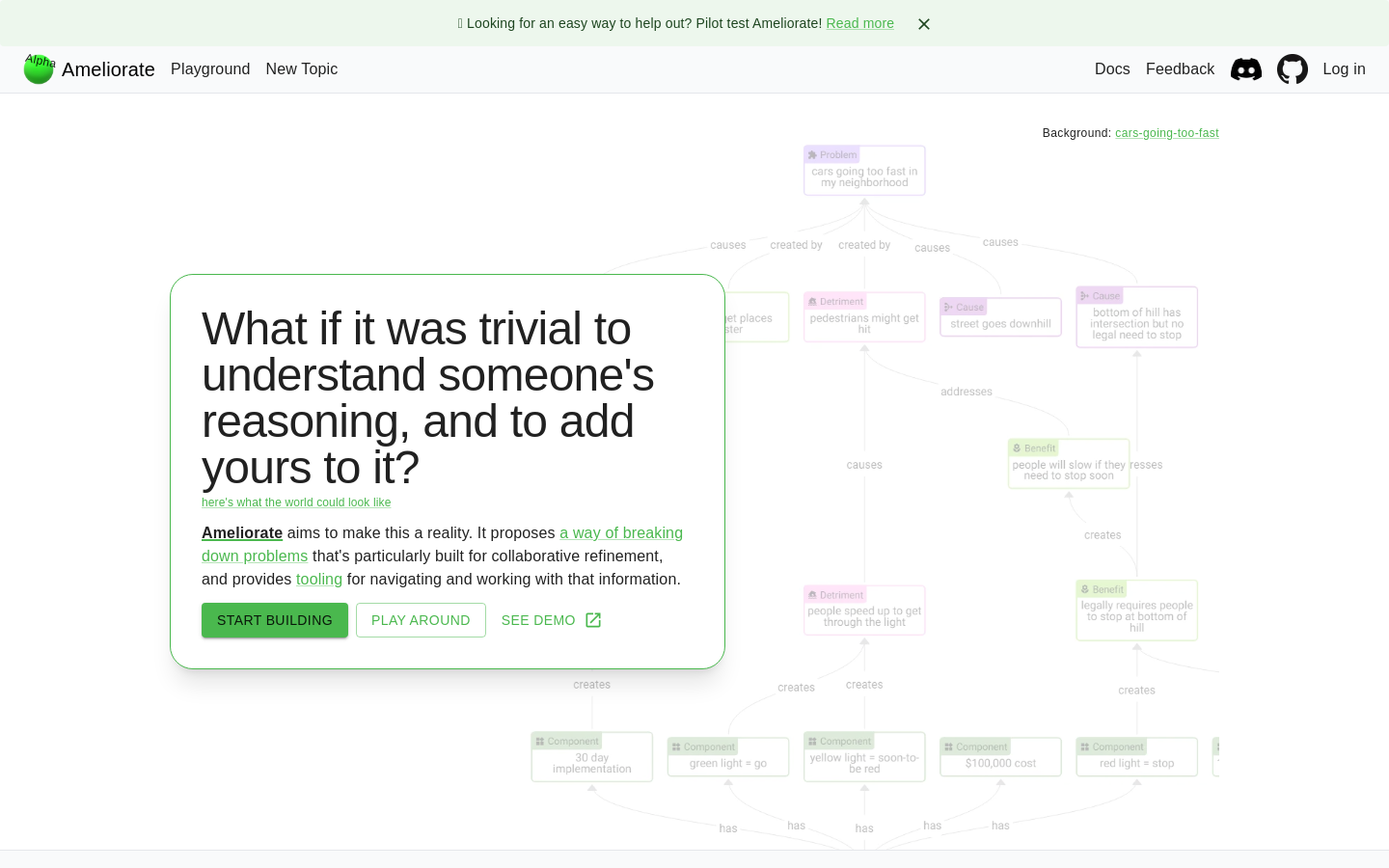
Task: Select Benefit node "people will slow if they need to stop soon"
Action: [x=1069, y=464]
